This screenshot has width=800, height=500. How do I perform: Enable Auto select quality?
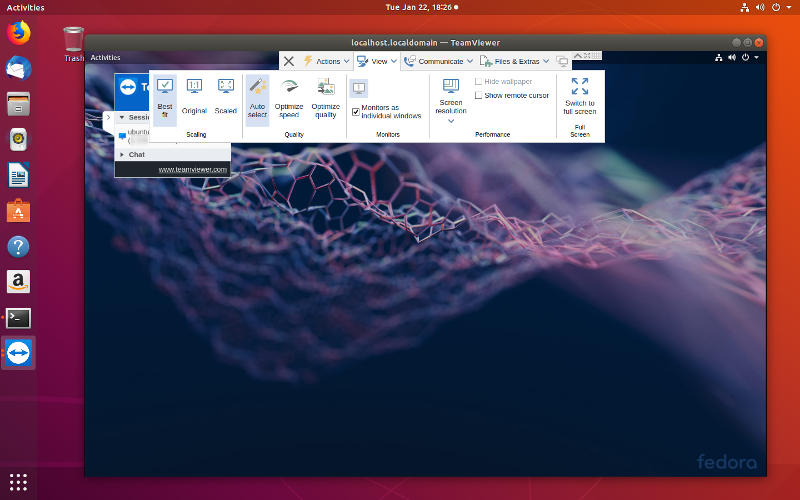tap(257, 100)
